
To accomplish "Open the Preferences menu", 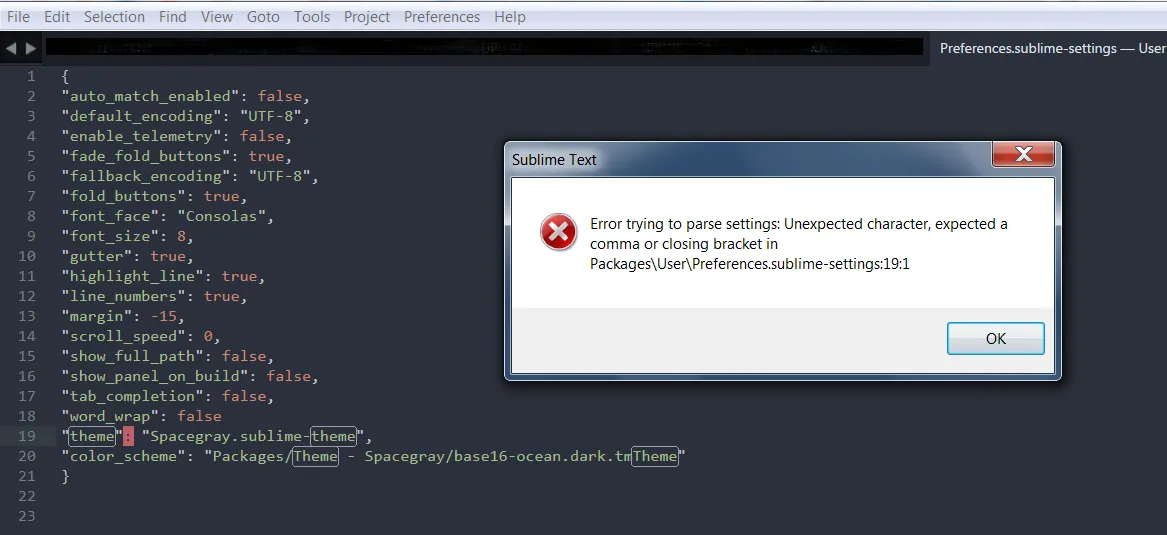I will (442, 16).
